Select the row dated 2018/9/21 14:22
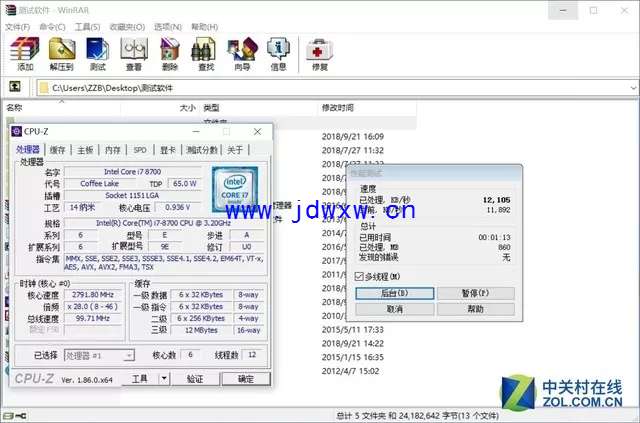640x423 pixels. coord(353,343)
